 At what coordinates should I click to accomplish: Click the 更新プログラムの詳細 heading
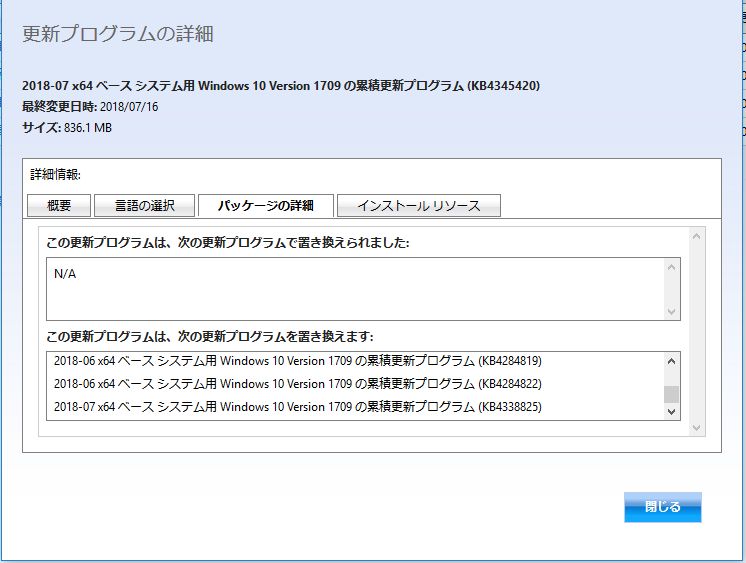118,34
